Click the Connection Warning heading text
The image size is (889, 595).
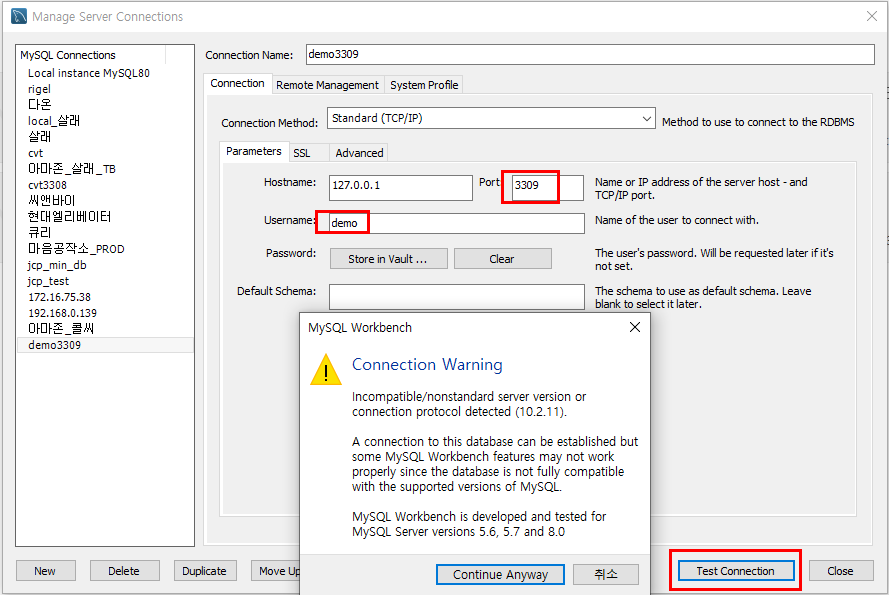427,365
